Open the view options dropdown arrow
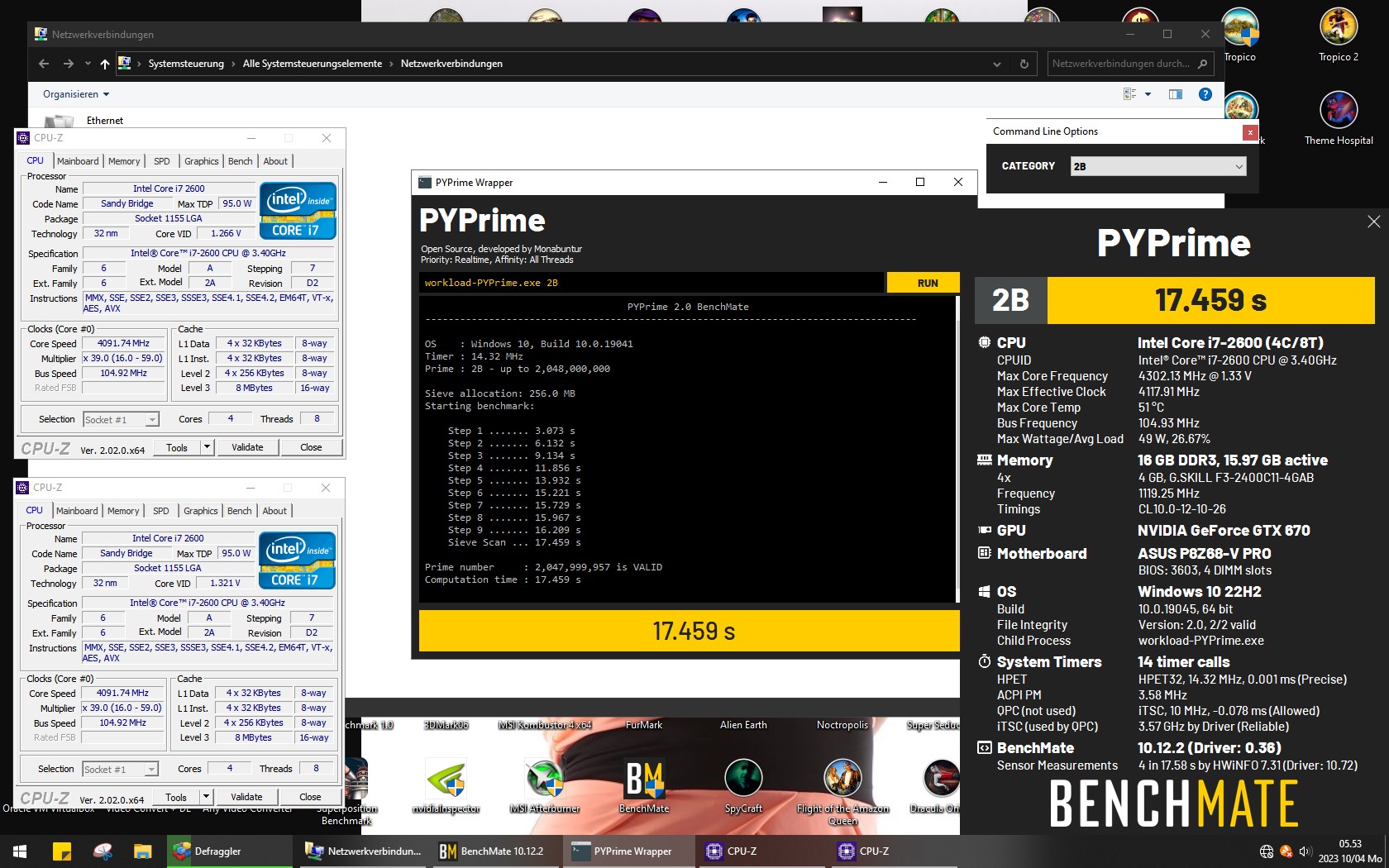 (1148, 94)
